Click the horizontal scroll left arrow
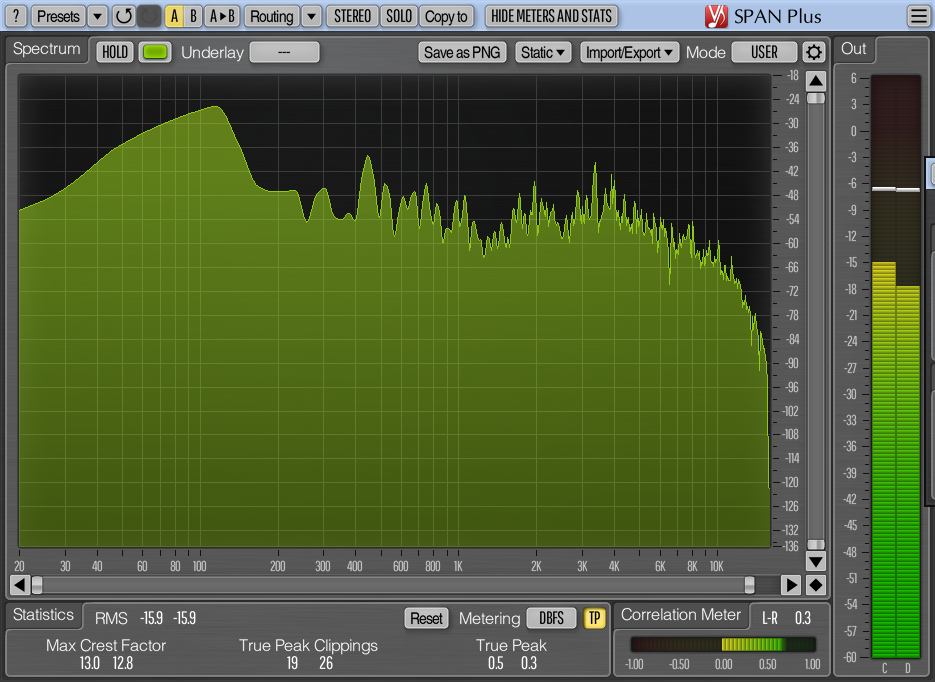 20,585
